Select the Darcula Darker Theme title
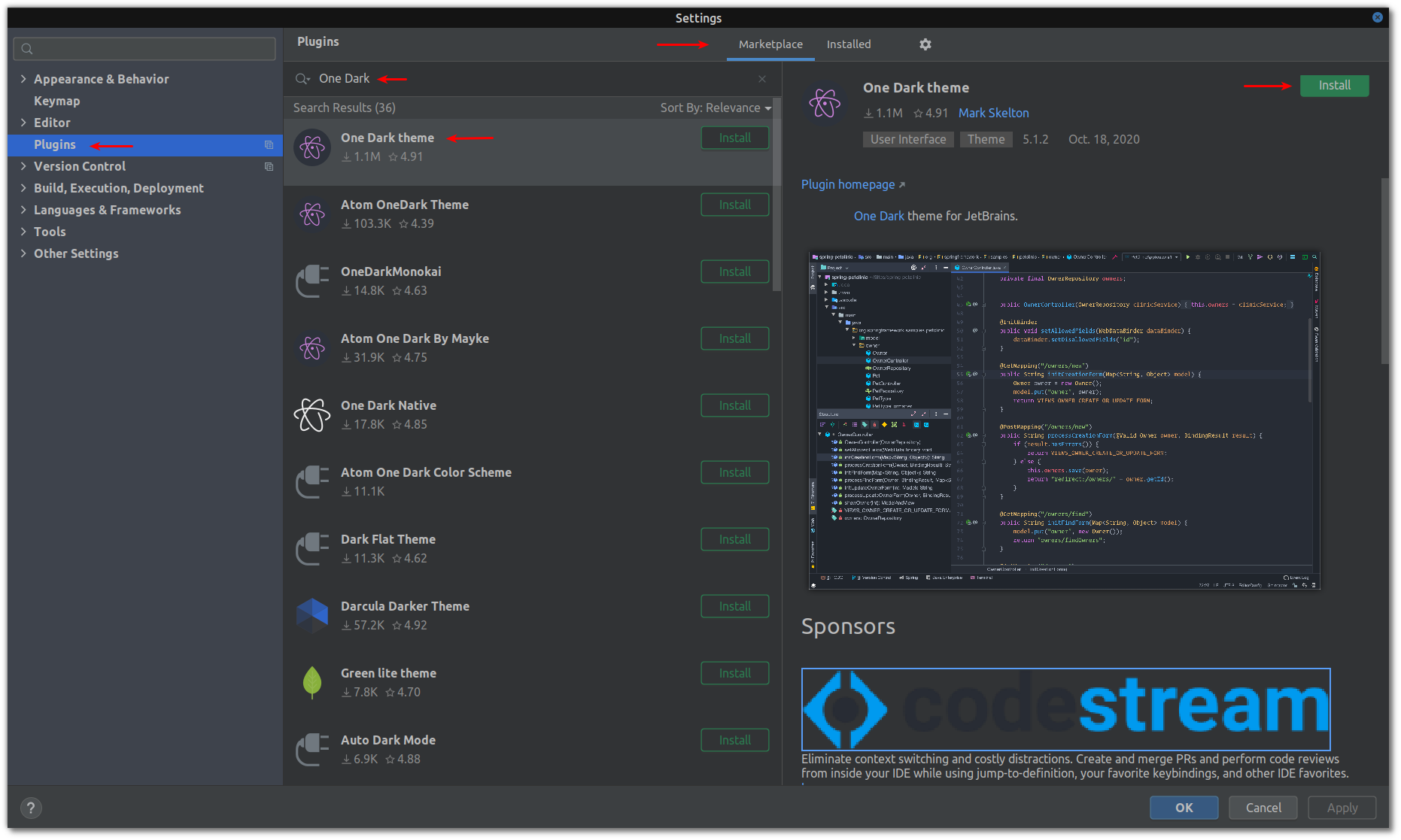Screen dimensions: 1401x840 point(405,606)
